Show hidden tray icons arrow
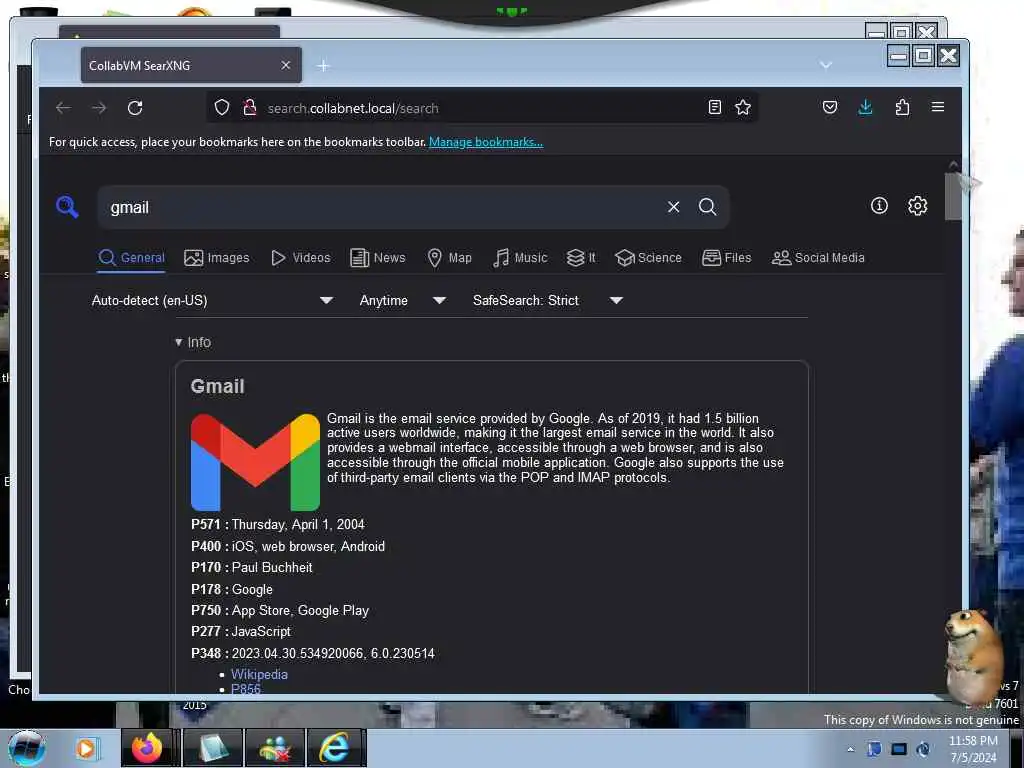This screenshot has width=1024, height=768. point(850,750)
